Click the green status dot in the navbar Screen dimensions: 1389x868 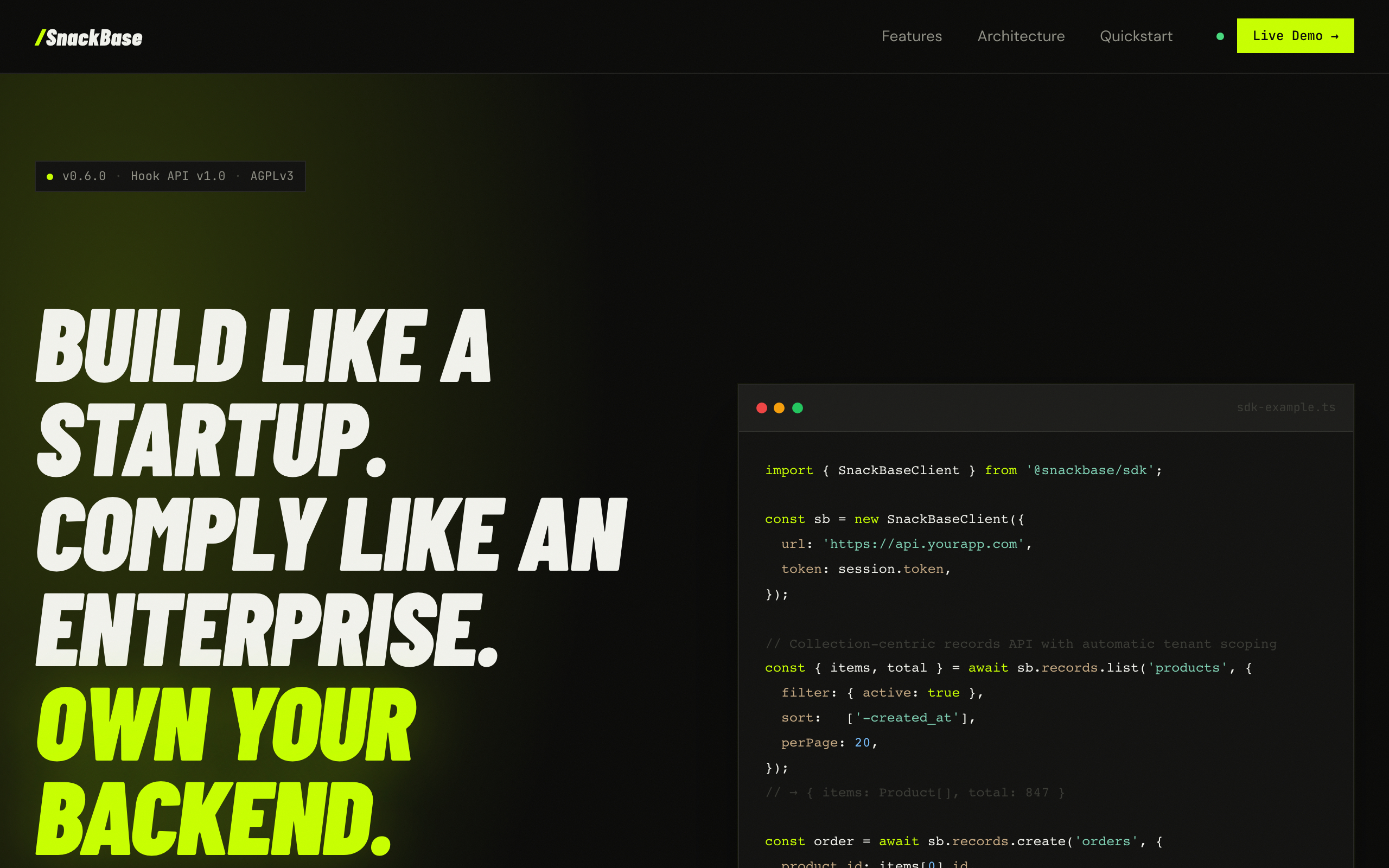(x=1220, y=36)
